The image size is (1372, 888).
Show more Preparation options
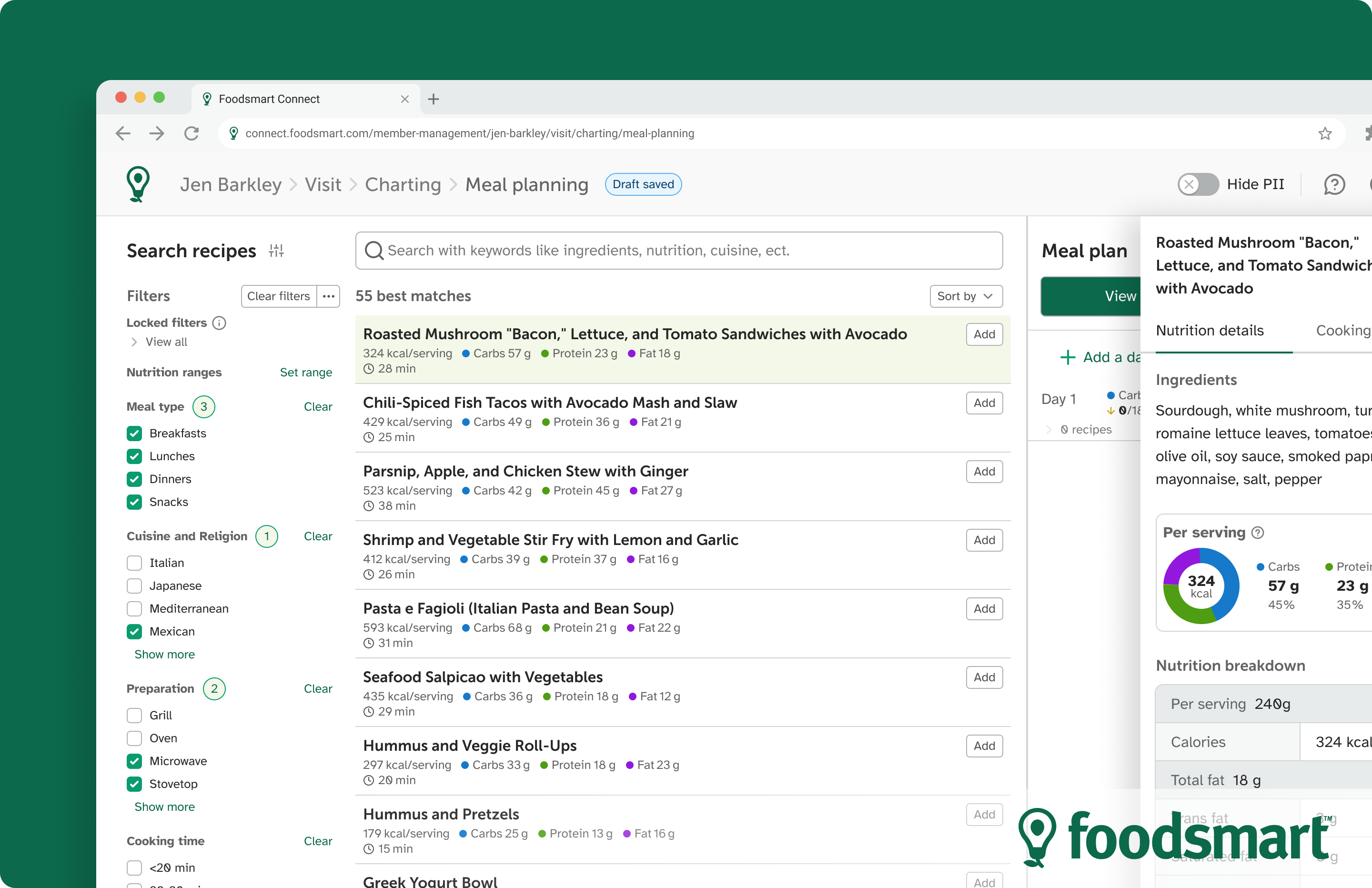pos(164,807)
